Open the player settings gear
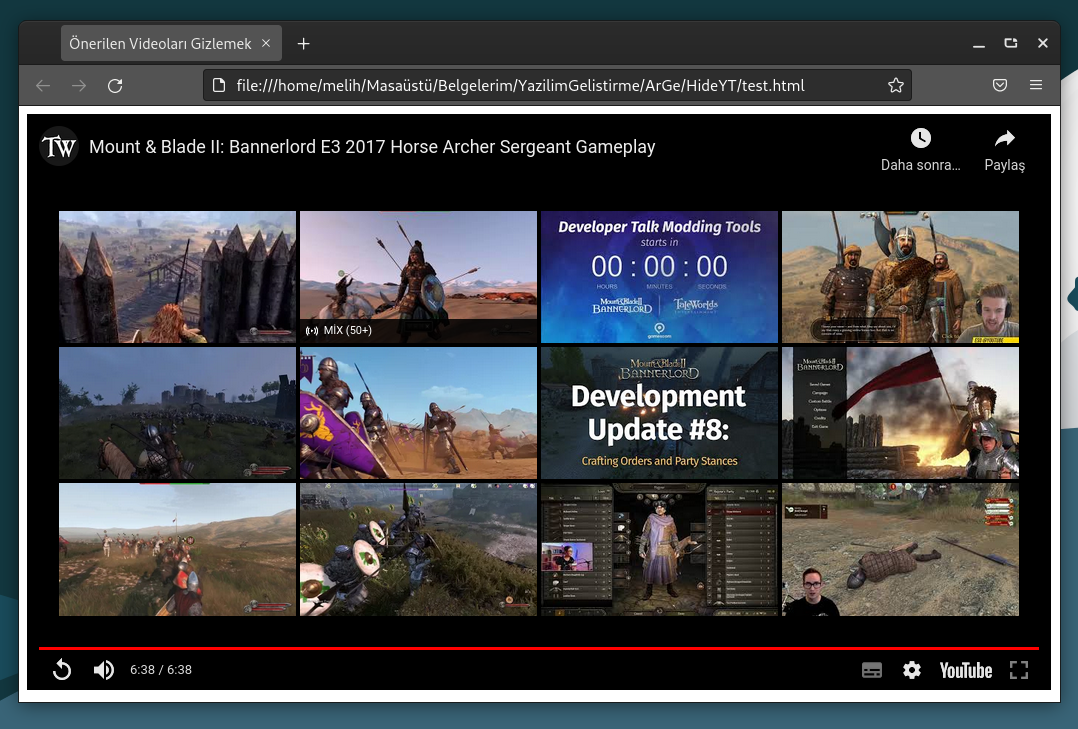Screen dimensions: 1078x729 (912, 671)
